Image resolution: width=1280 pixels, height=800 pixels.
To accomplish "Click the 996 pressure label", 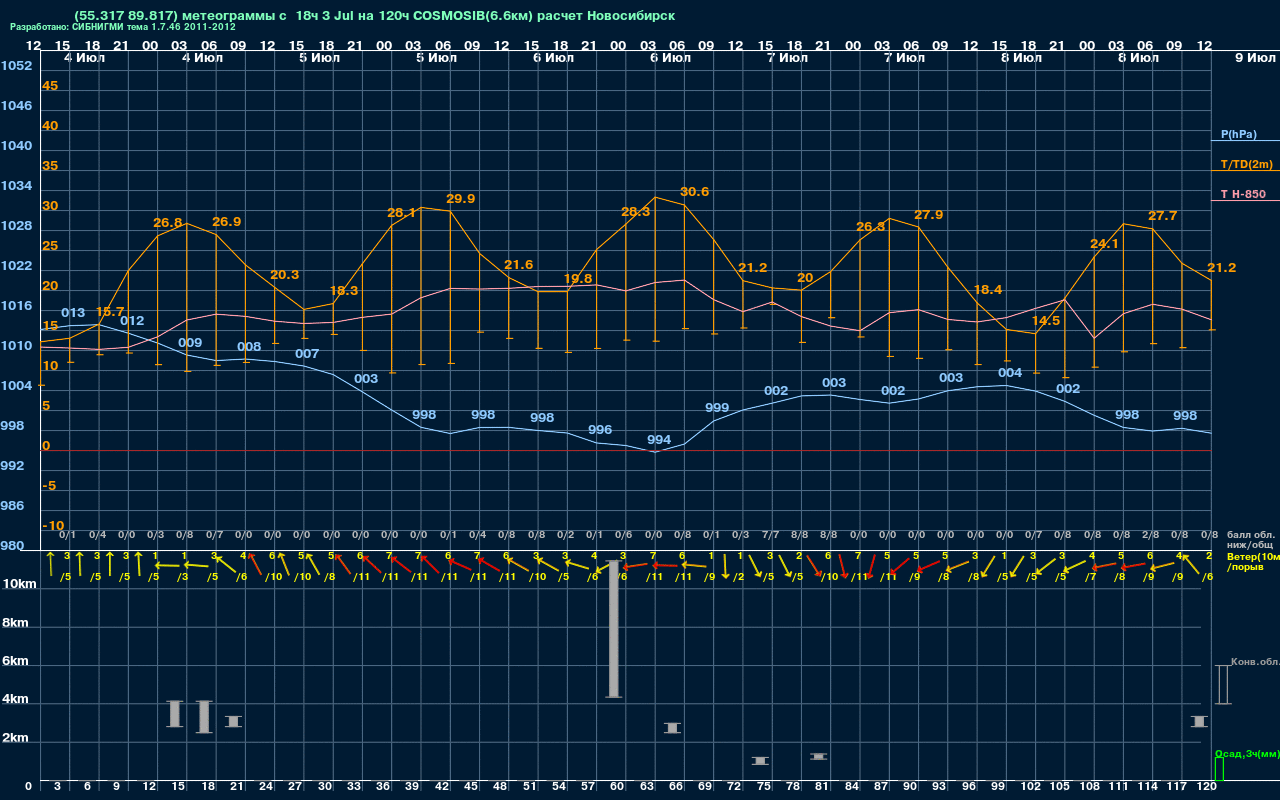I will [x=600, y=429].
